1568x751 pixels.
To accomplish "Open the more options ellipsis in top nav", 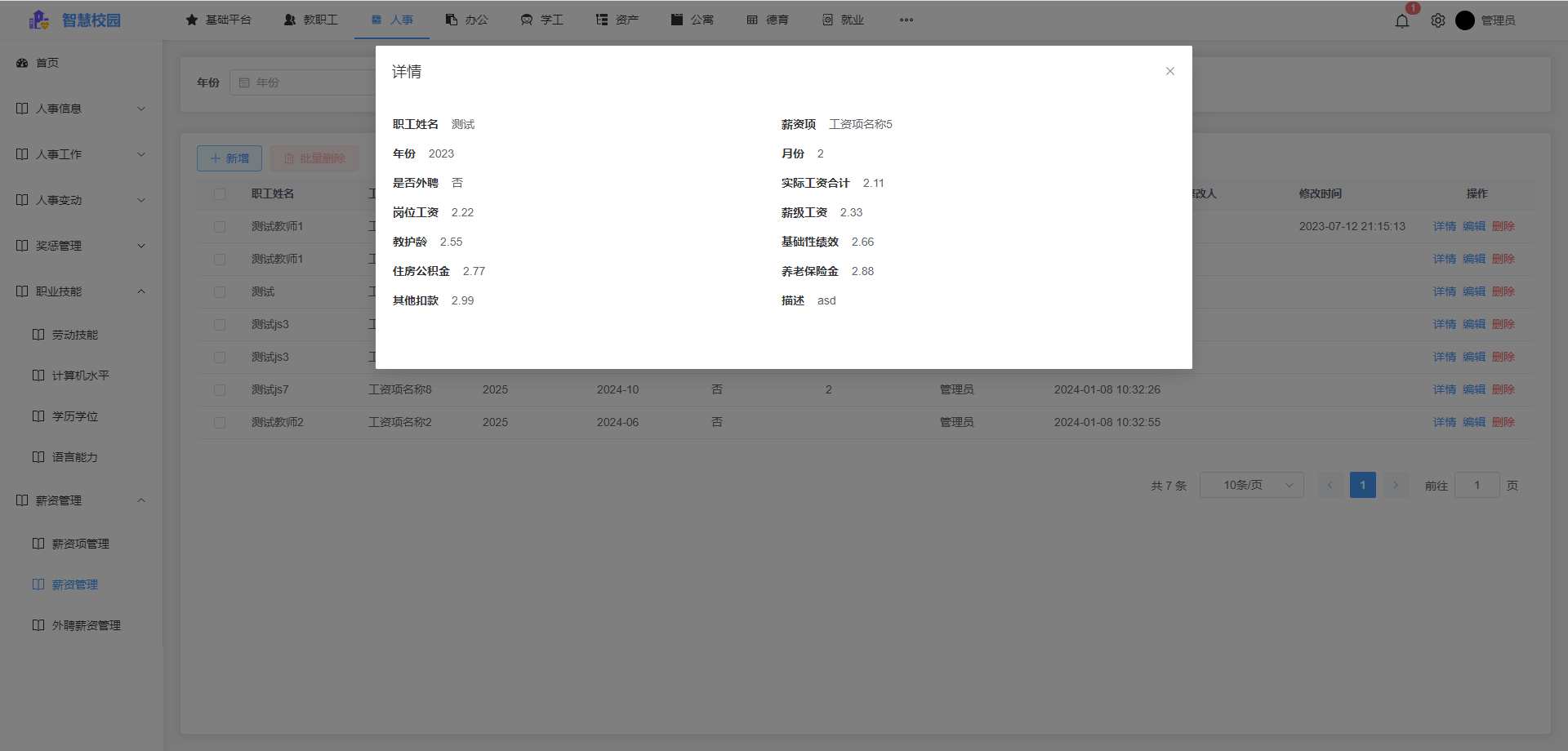I will [906, 20].
